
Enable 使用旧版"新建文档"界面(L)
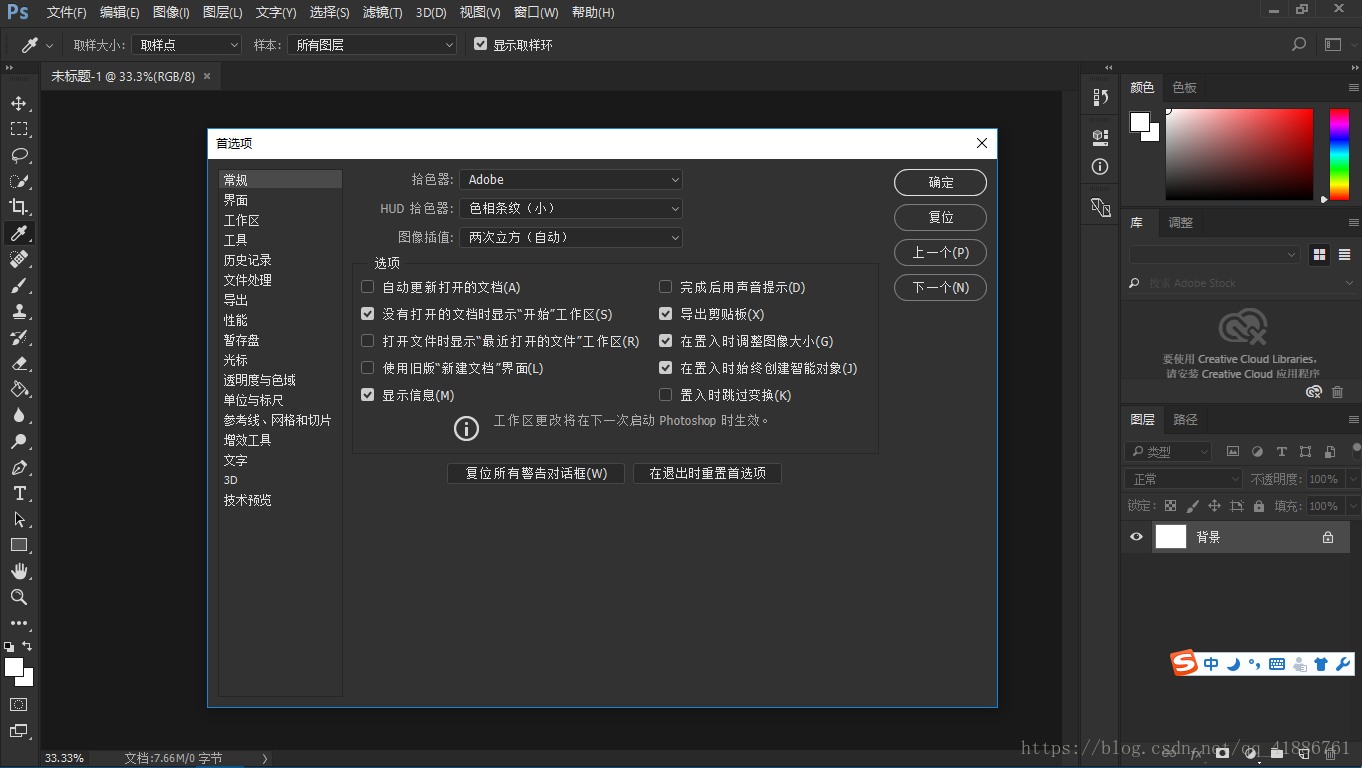pos(368,368)
